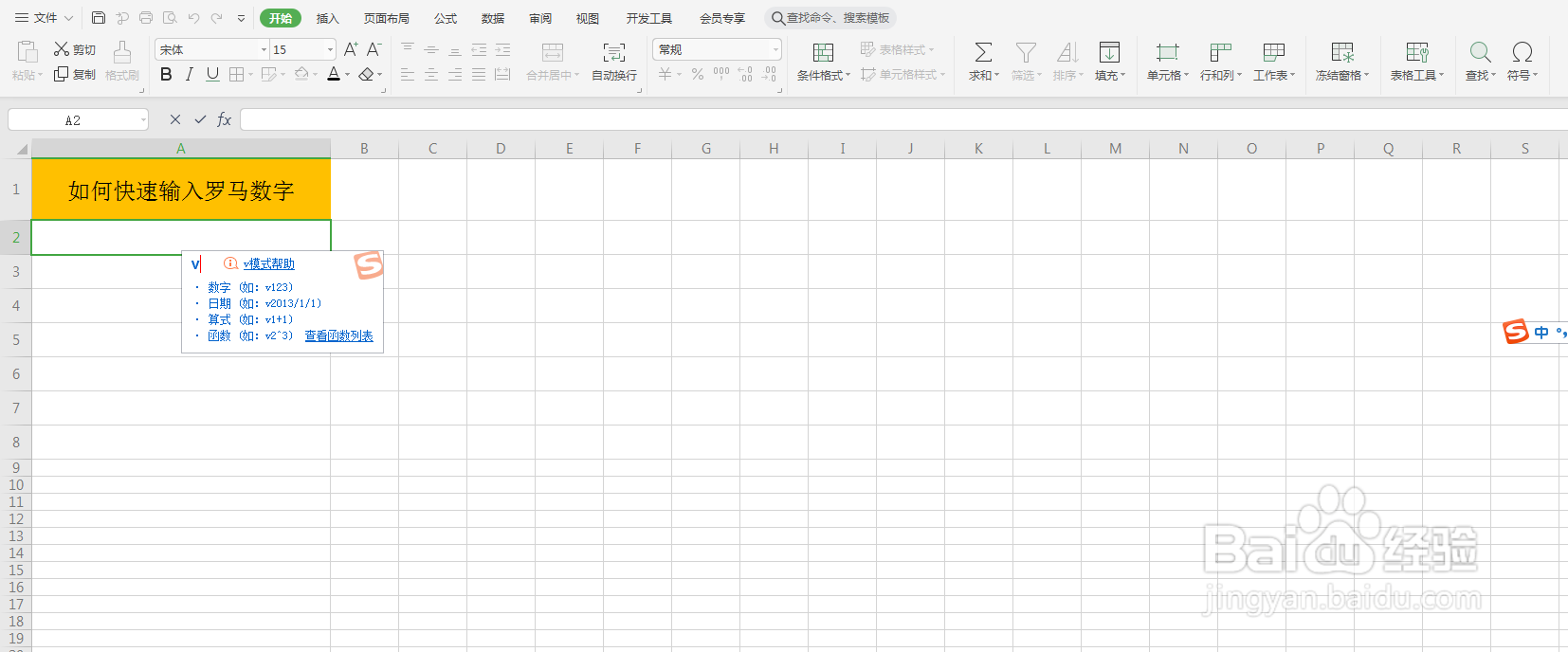Click the Print icon
1568x652 pixels.
click(146, 18)
